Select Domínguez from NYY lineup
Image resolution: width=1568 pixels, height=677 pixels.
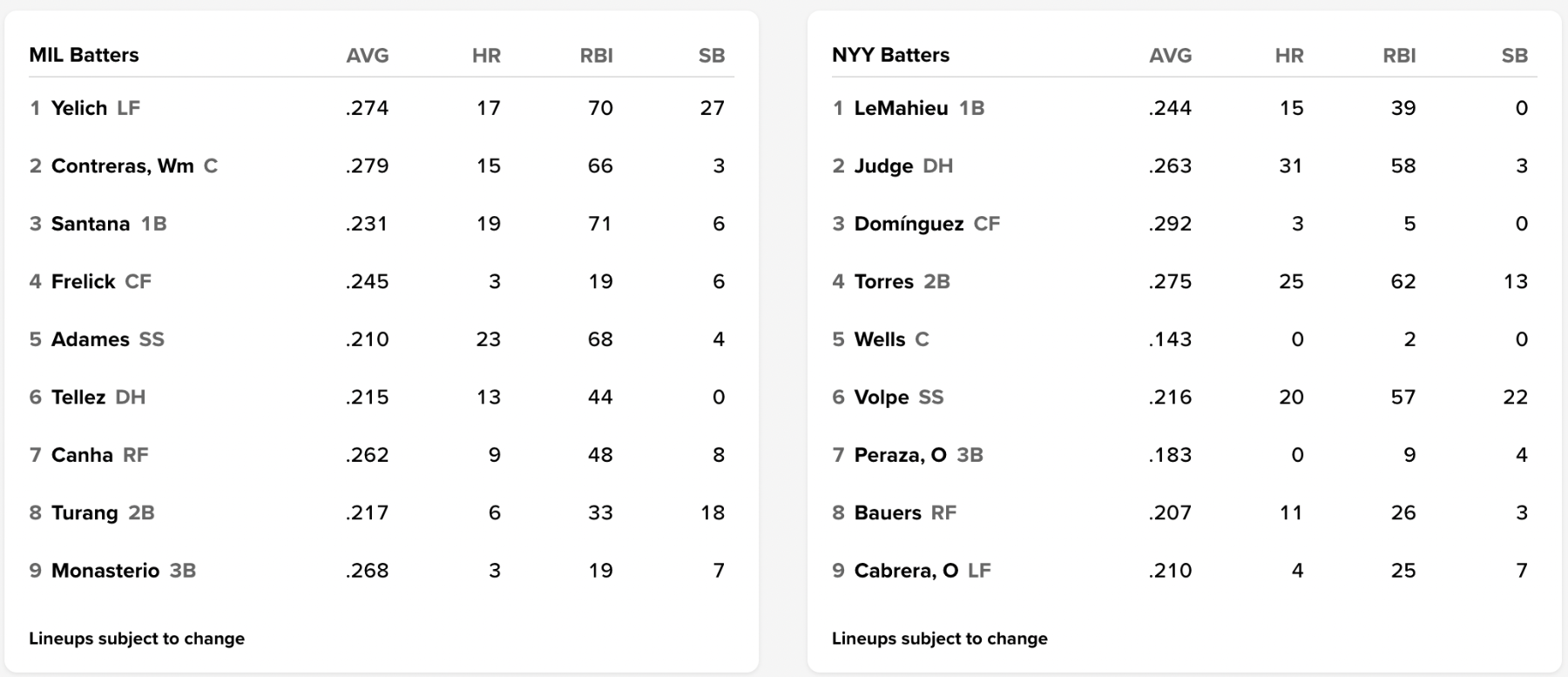click(909, 224)
